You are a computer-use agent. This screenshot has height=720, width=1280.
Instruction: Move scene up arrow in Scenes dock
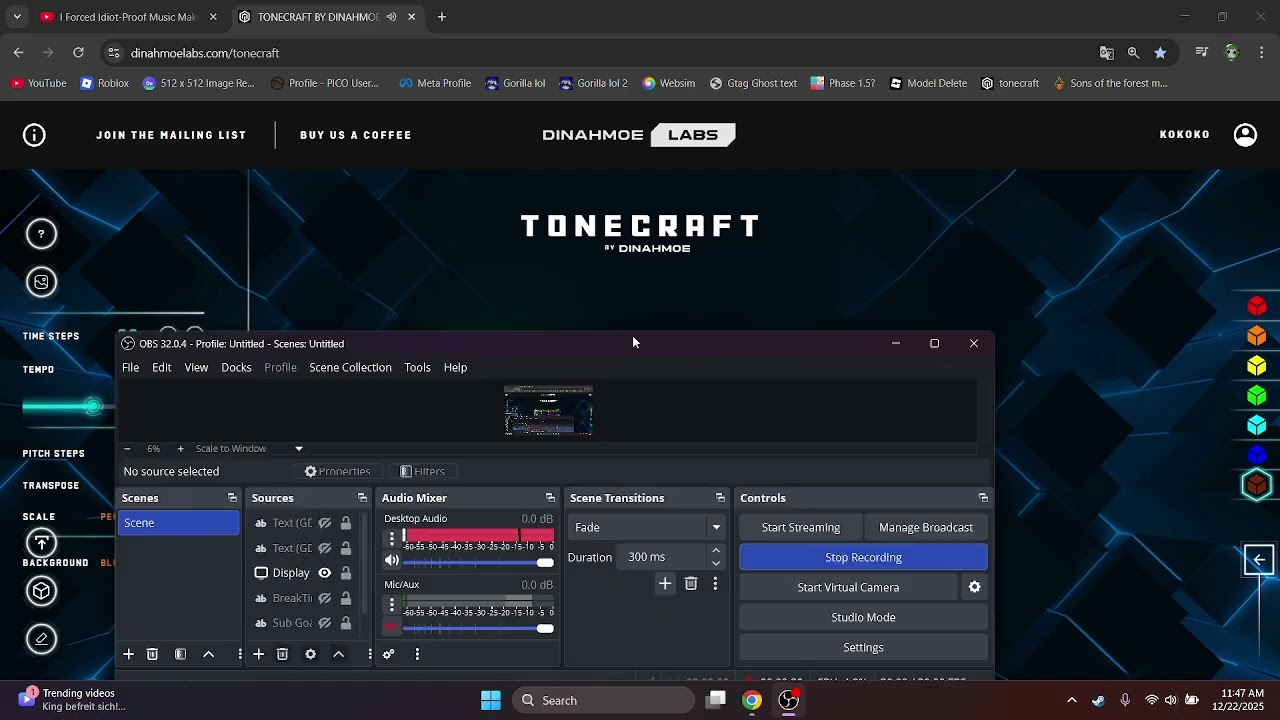209,654
